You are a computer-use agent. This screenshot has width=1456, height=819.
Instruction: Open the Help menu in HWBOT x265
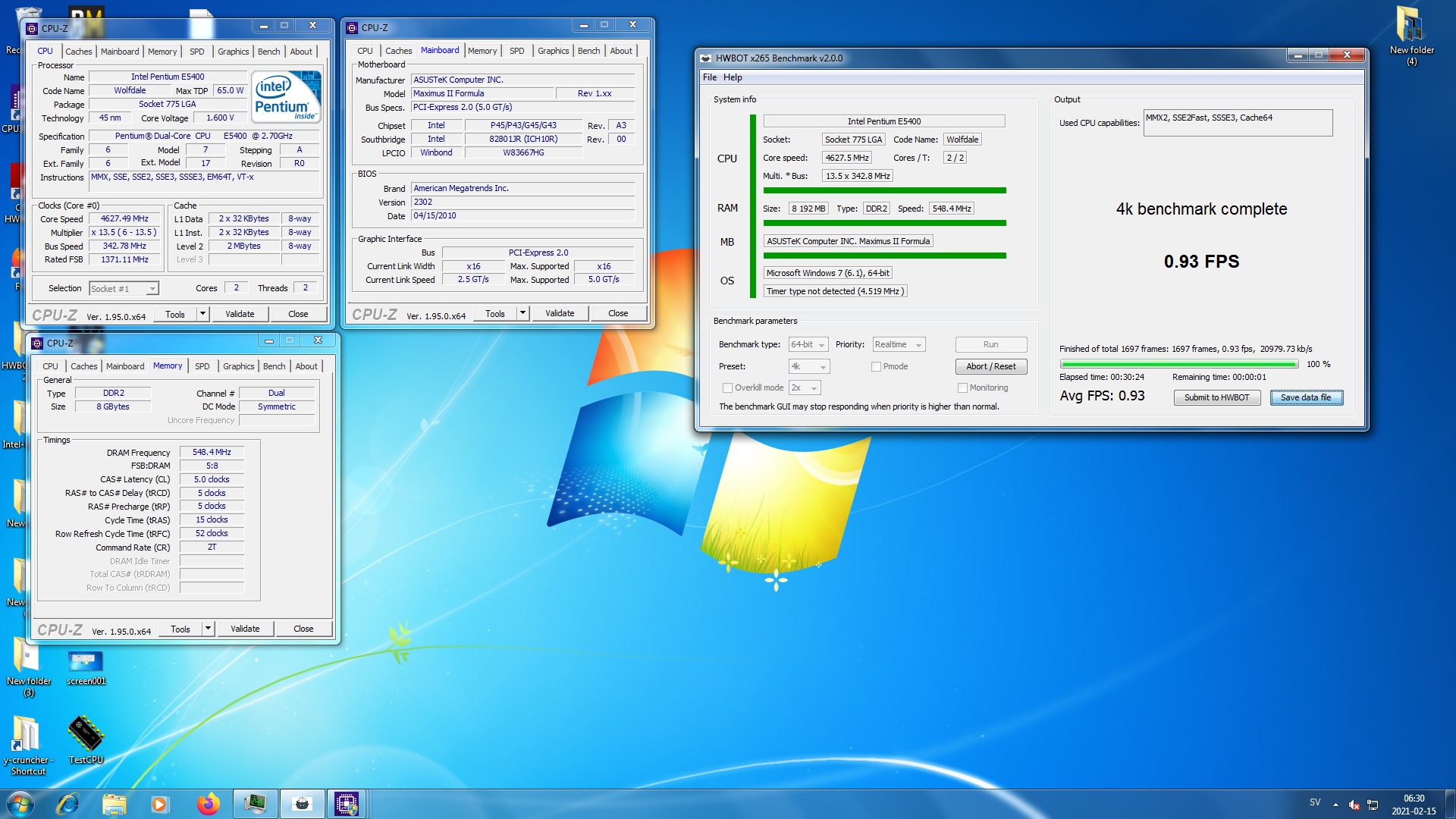733,77
